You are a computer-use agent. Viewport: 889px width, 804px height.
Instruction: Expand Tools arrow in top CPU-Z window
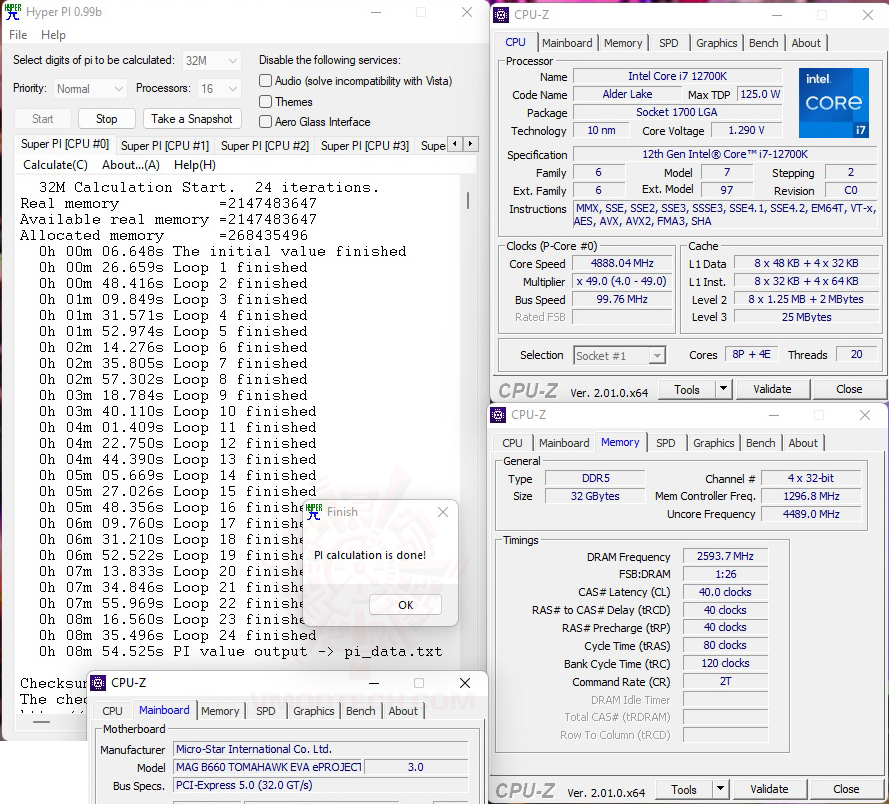point(723,389)
